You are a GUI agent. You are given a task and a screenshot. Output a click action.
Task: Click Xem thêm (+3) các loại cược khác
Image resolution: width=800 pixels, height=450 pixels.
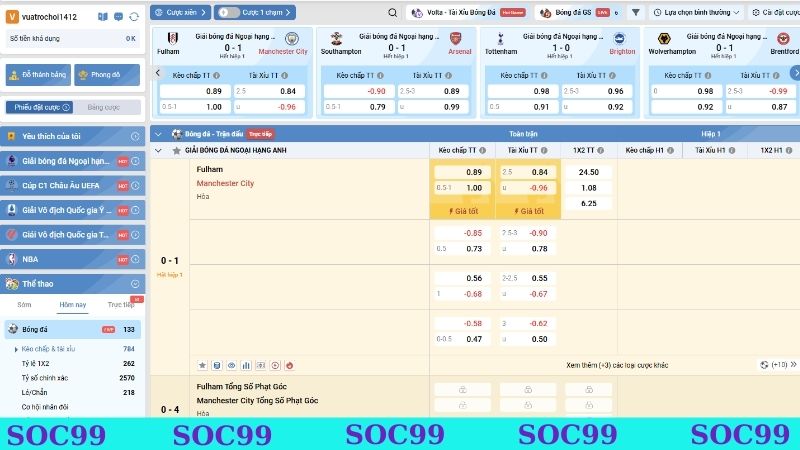[617, 365]
